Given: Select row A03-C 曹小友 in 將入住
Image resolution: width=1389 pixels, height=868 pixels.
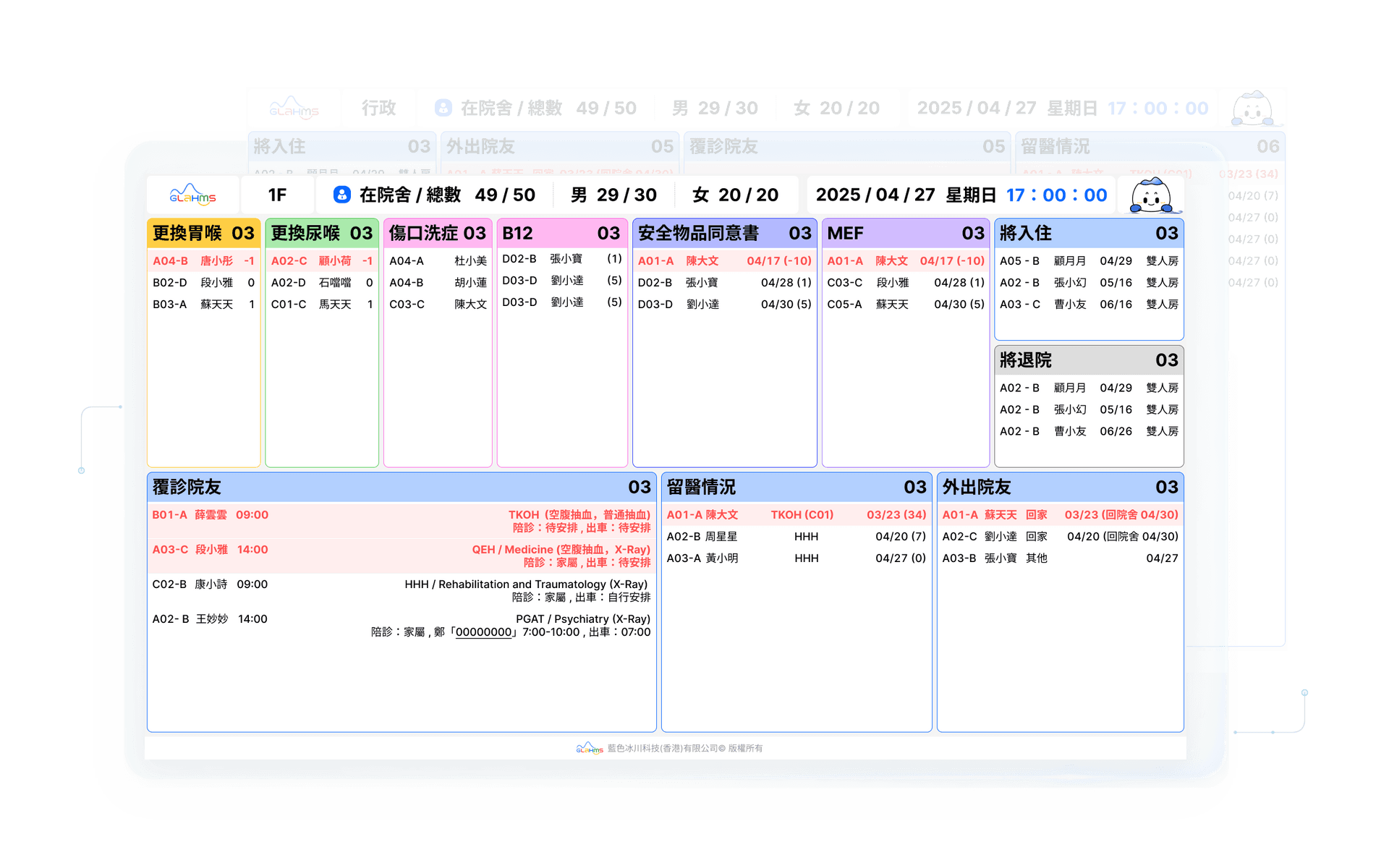Looking at the screenshot, I should pyautogui.click(x=1089, y=305).
